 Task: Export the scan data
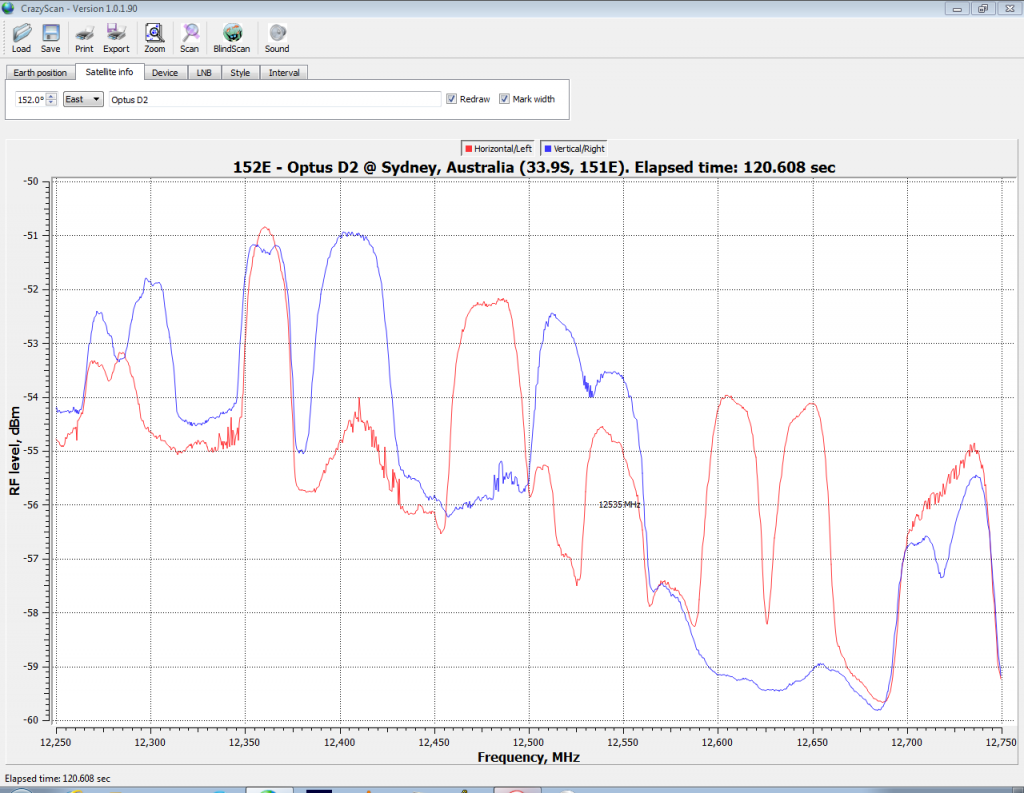click(116, 38)
